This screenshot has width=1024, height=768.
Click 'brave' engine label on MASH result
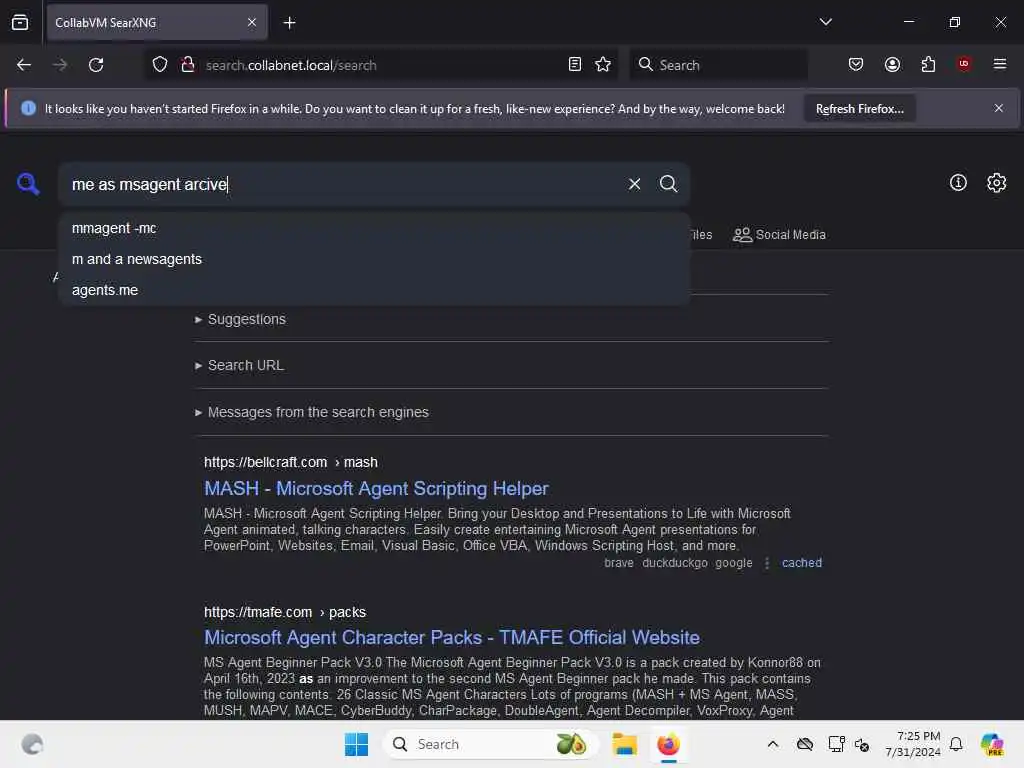[618, 563]
